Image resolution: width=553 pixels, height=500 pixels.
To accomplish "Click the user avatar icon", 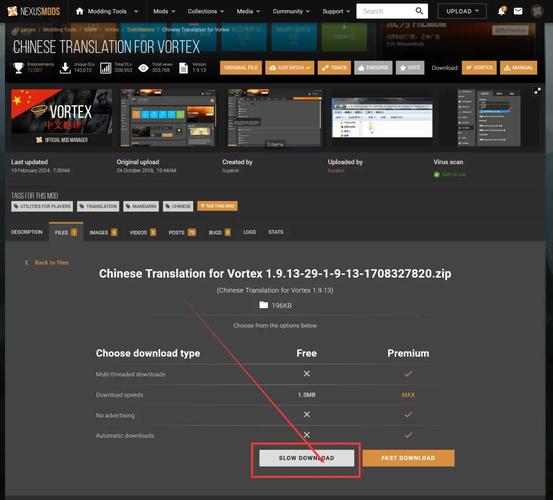I will coord(537,11).
